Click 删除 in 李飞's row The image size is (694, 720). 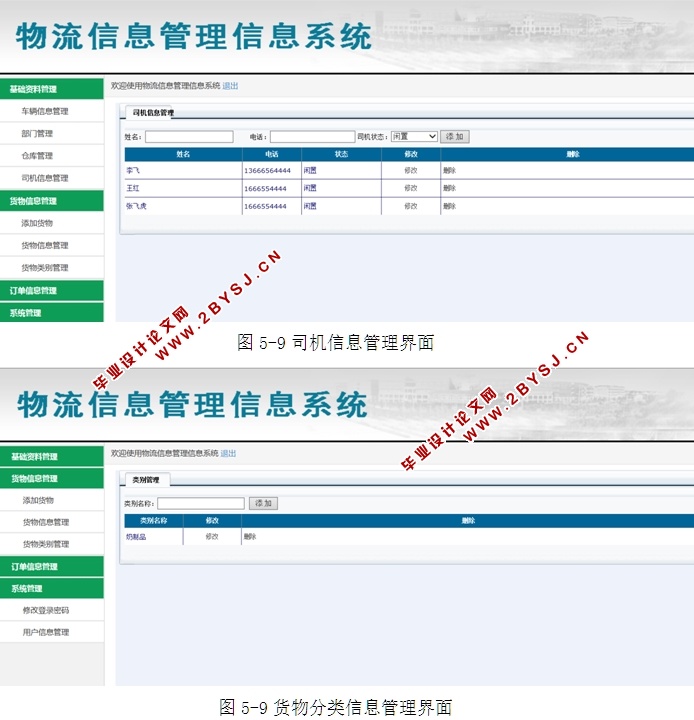pyautogui.click(x=449, y=170)
